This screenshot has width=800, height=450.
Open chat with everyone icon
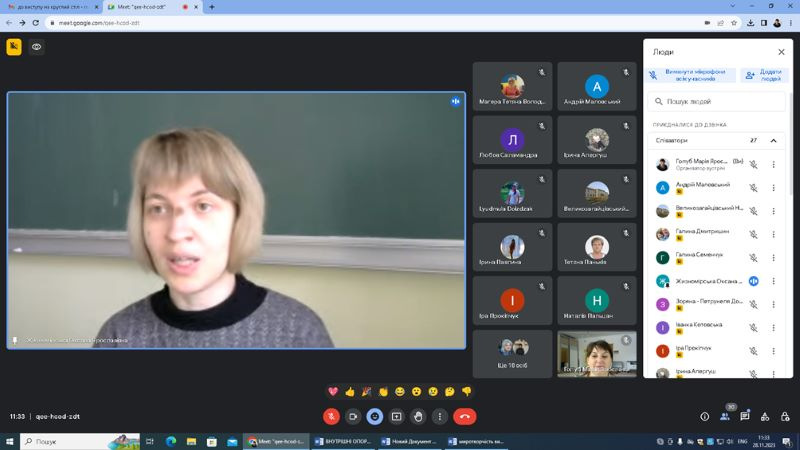tap(745, 416)
